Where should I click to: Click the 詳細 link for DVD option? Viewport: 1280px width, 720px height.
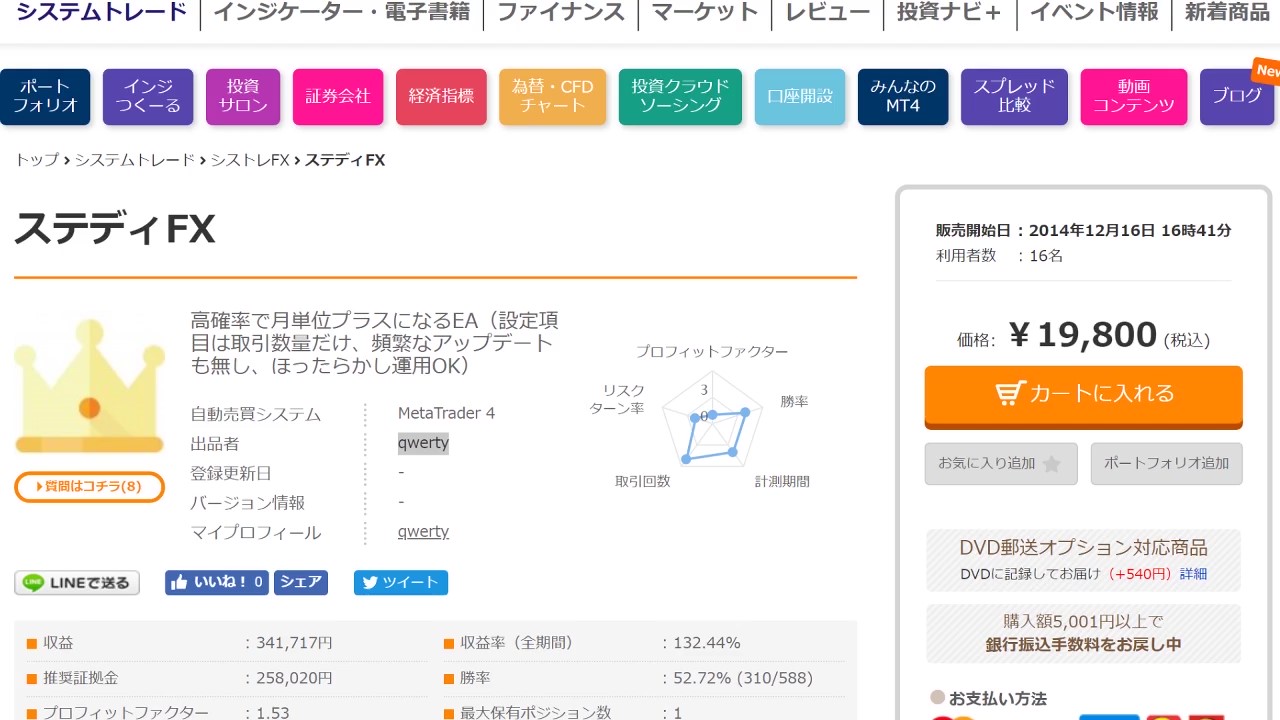[1193, 574]
